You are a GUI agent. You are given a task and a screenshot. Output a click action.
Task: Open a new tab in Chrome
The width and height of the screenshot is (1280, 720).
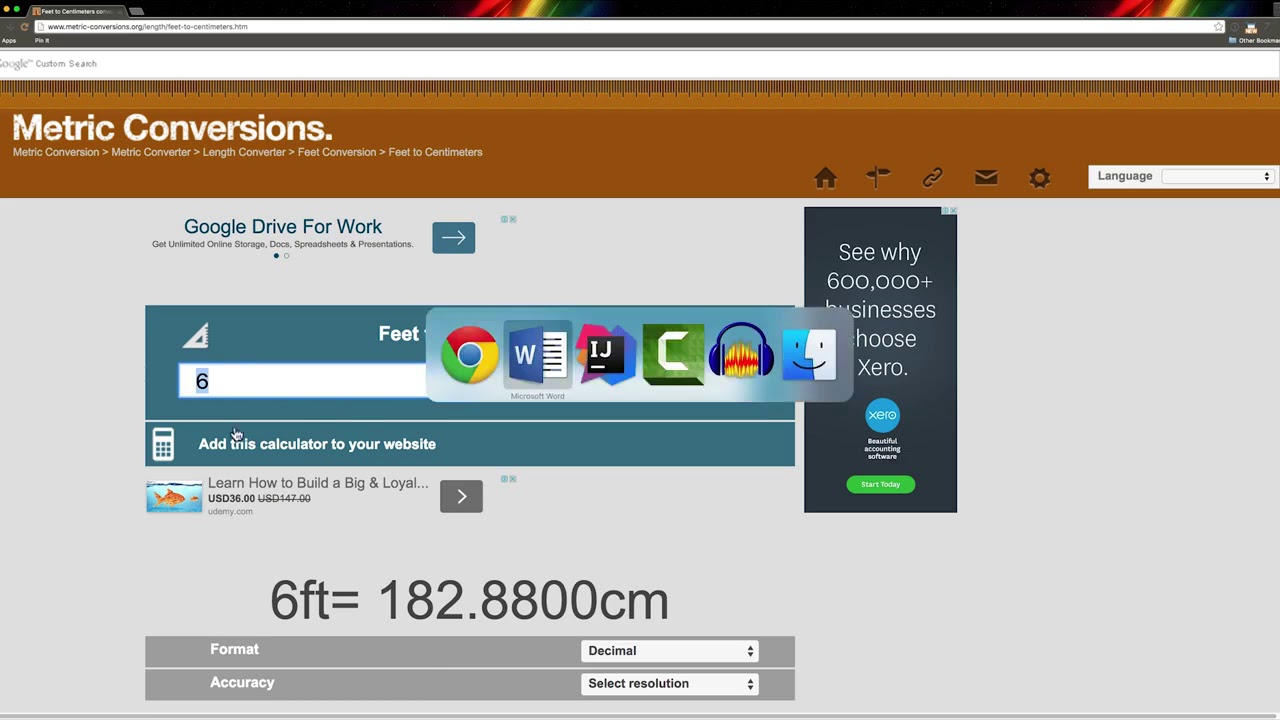point(137,11)
